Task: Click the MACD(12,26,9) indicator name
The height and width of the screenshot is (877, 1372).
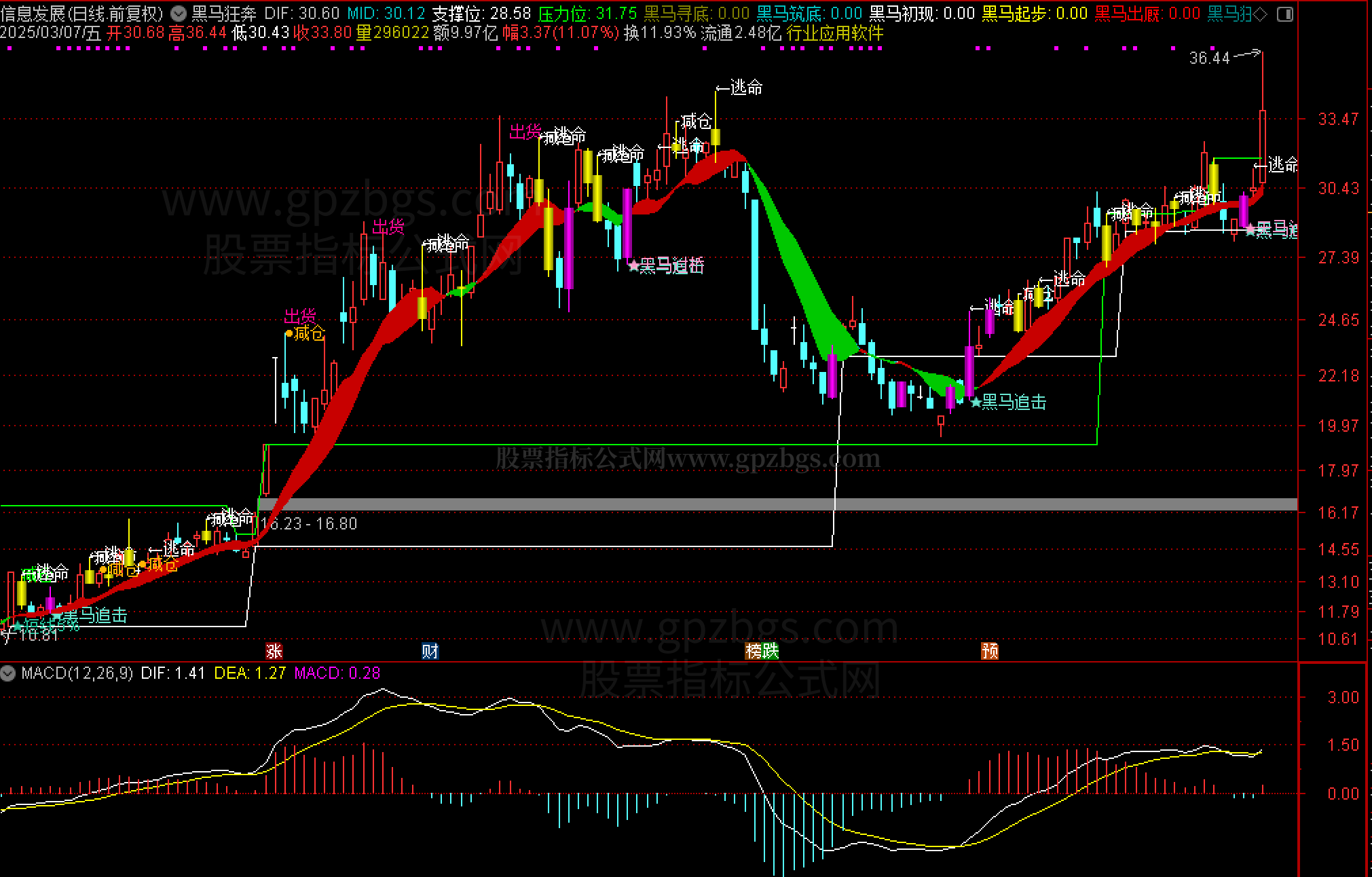Action: pos(77,673)
